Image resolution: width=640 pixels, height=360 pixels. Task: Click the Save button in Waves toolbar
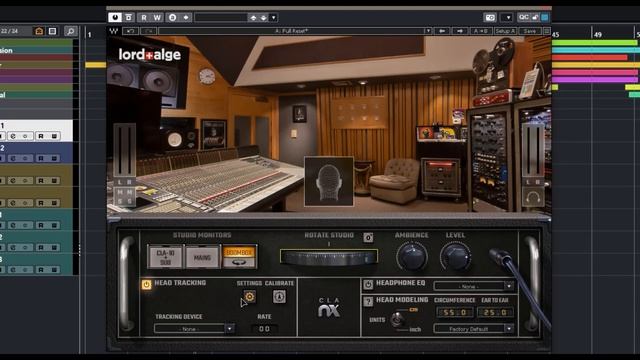(530, 31)
